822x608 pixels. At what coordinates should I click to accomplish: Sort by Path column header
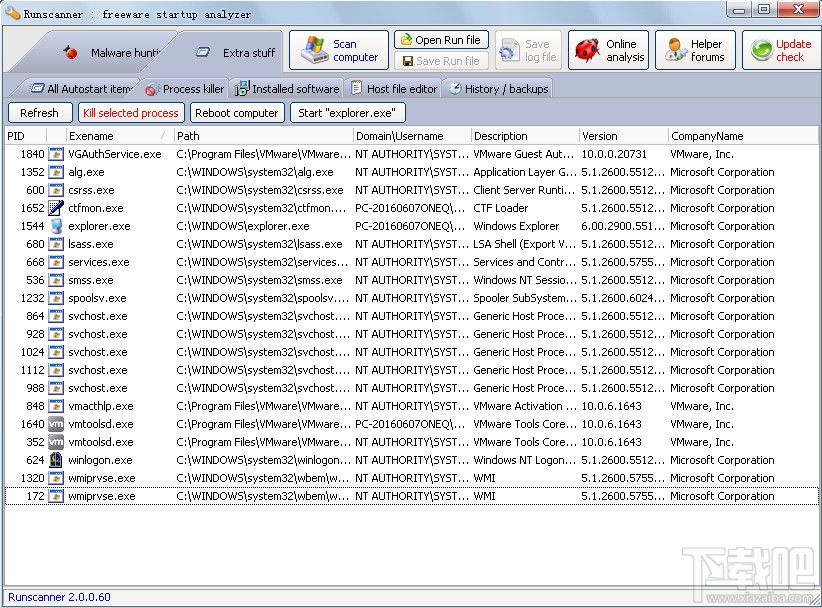(x=263, y=136)
